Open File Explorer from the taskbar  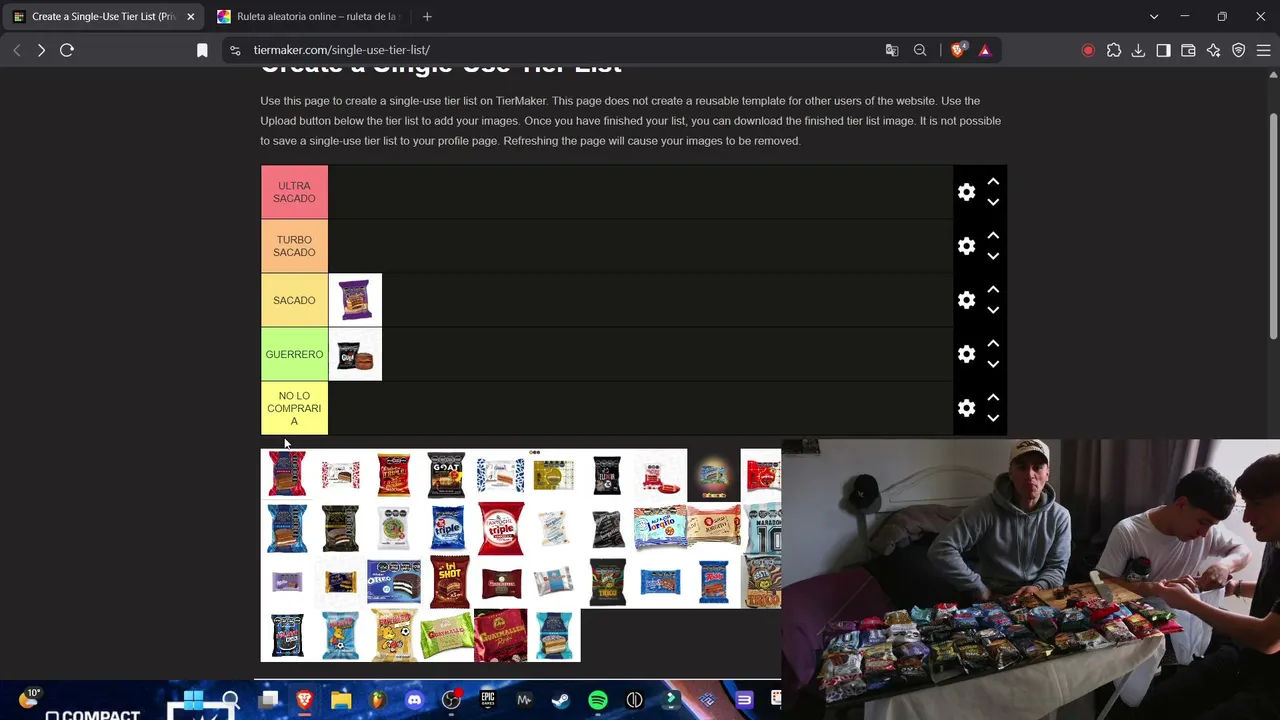(x=341, y=700)
